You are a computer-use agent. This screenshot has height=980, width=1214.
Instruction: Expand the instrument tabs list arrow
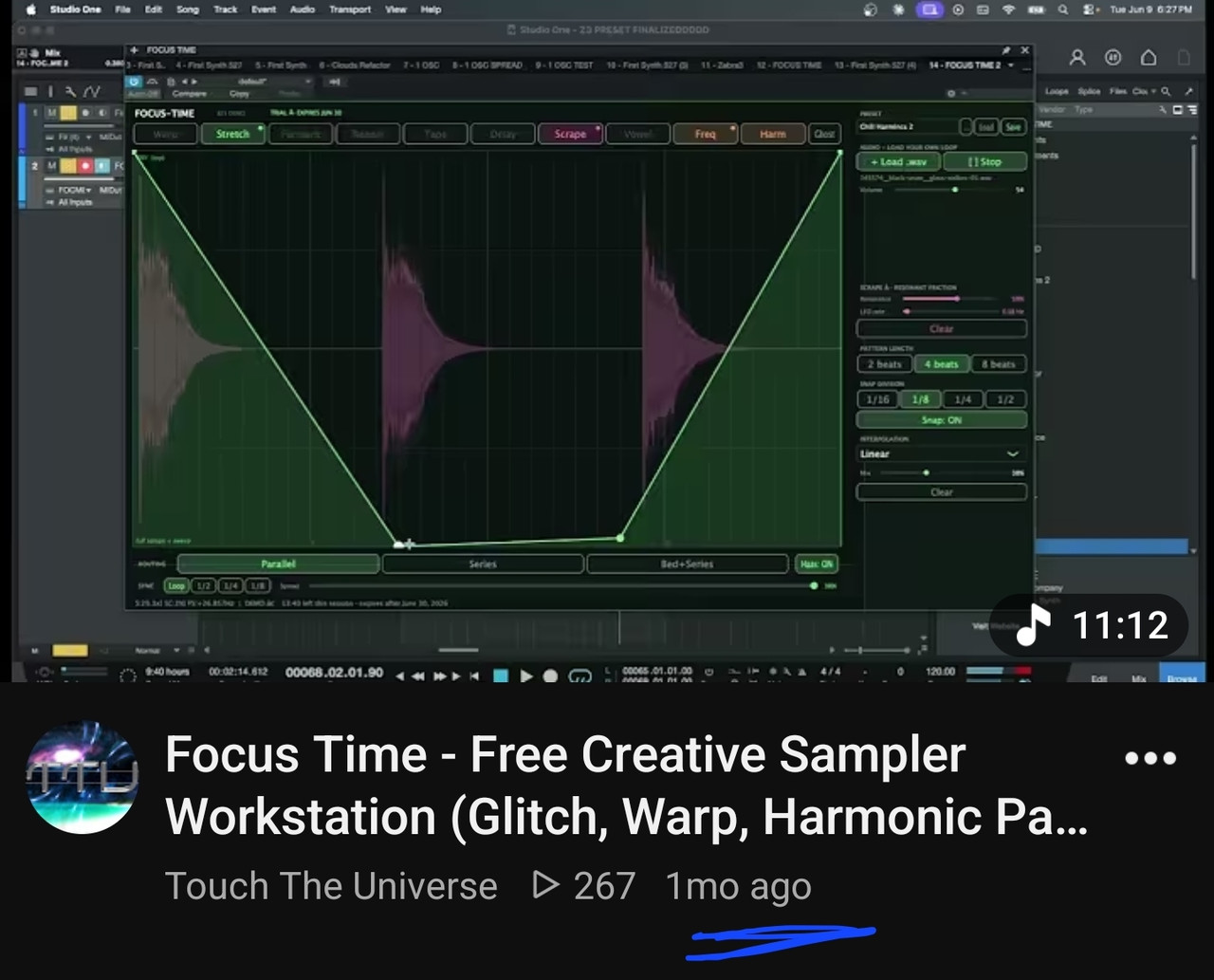1011,65
